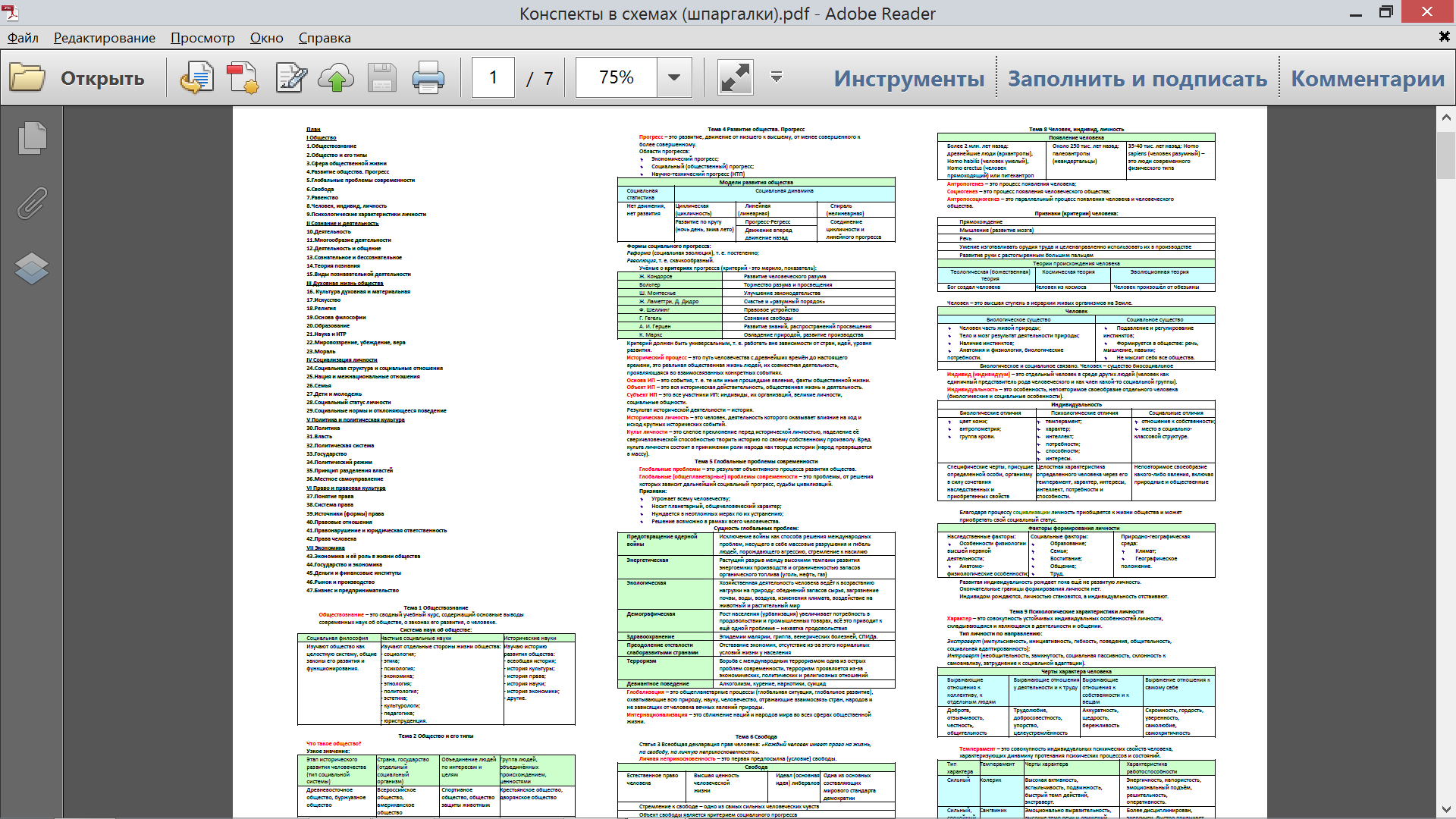Screen dimensions: 1456x819
Task: Click the save floppy disk icon
Action: point(382,77)
